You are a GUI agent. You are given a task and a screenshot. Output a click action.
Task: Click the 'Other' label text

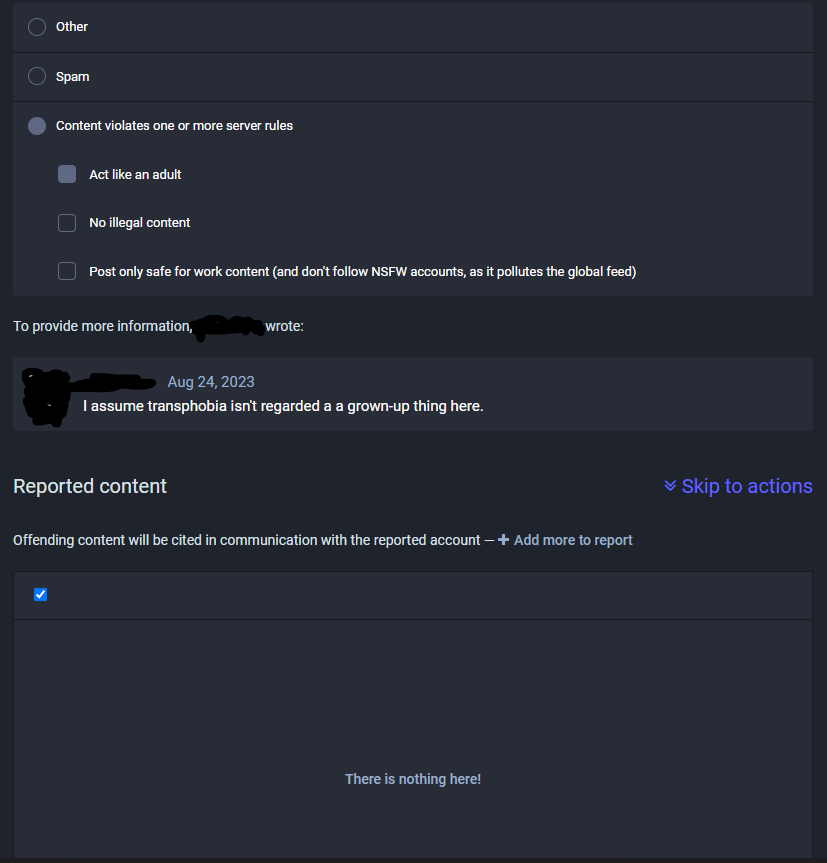click(72, 27)
